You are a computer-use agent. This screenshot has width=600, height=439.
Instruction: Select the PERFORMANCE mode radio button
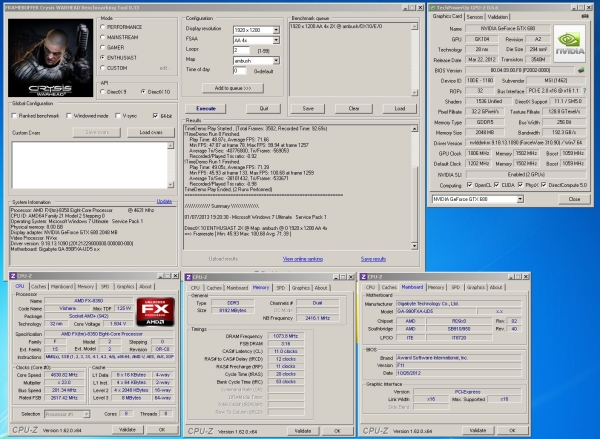tap(103, 27)
